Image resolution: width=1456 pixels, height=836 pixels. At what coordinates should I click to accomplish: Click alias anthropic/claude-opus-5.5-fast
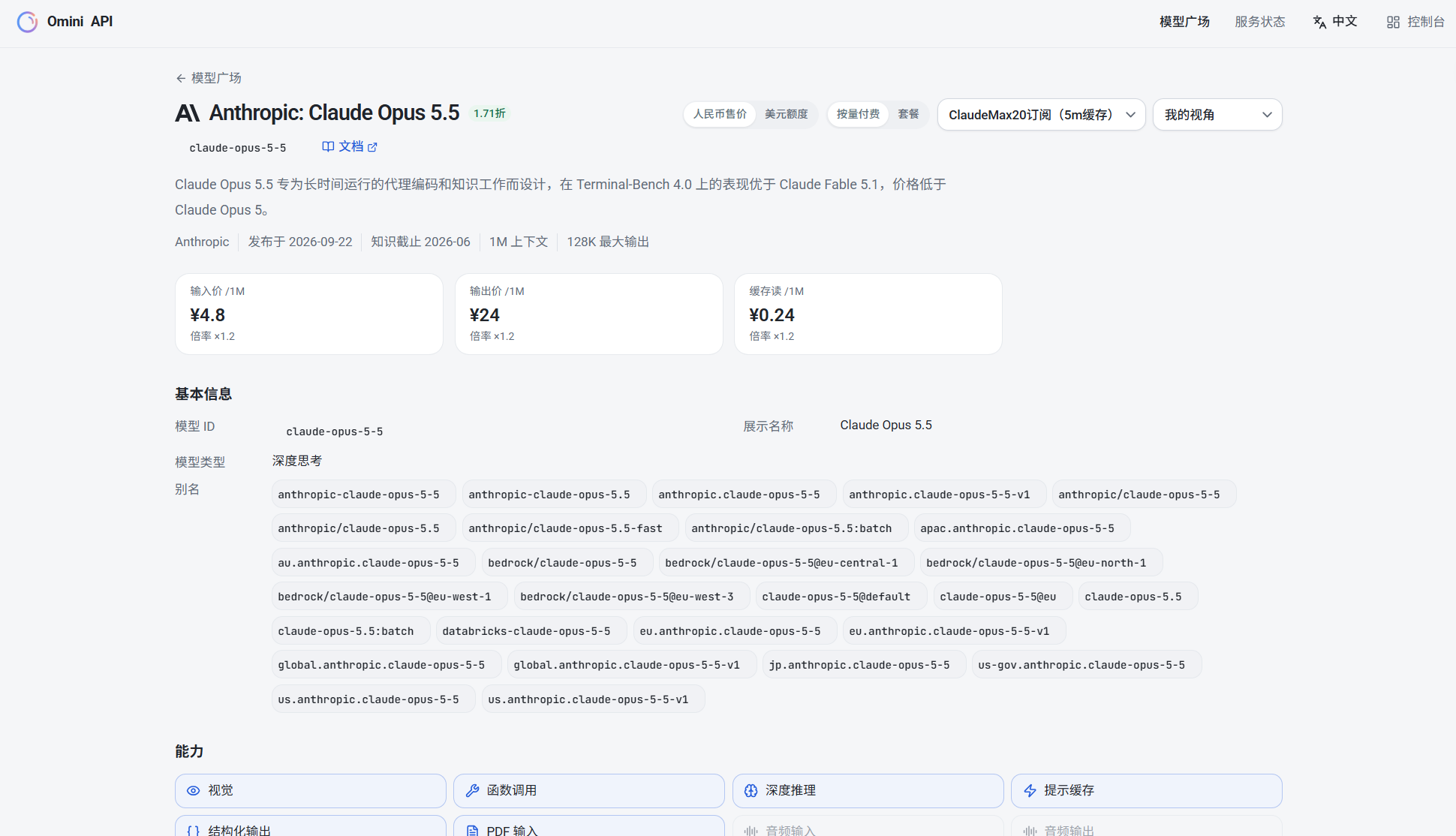[x=570, y=528]
